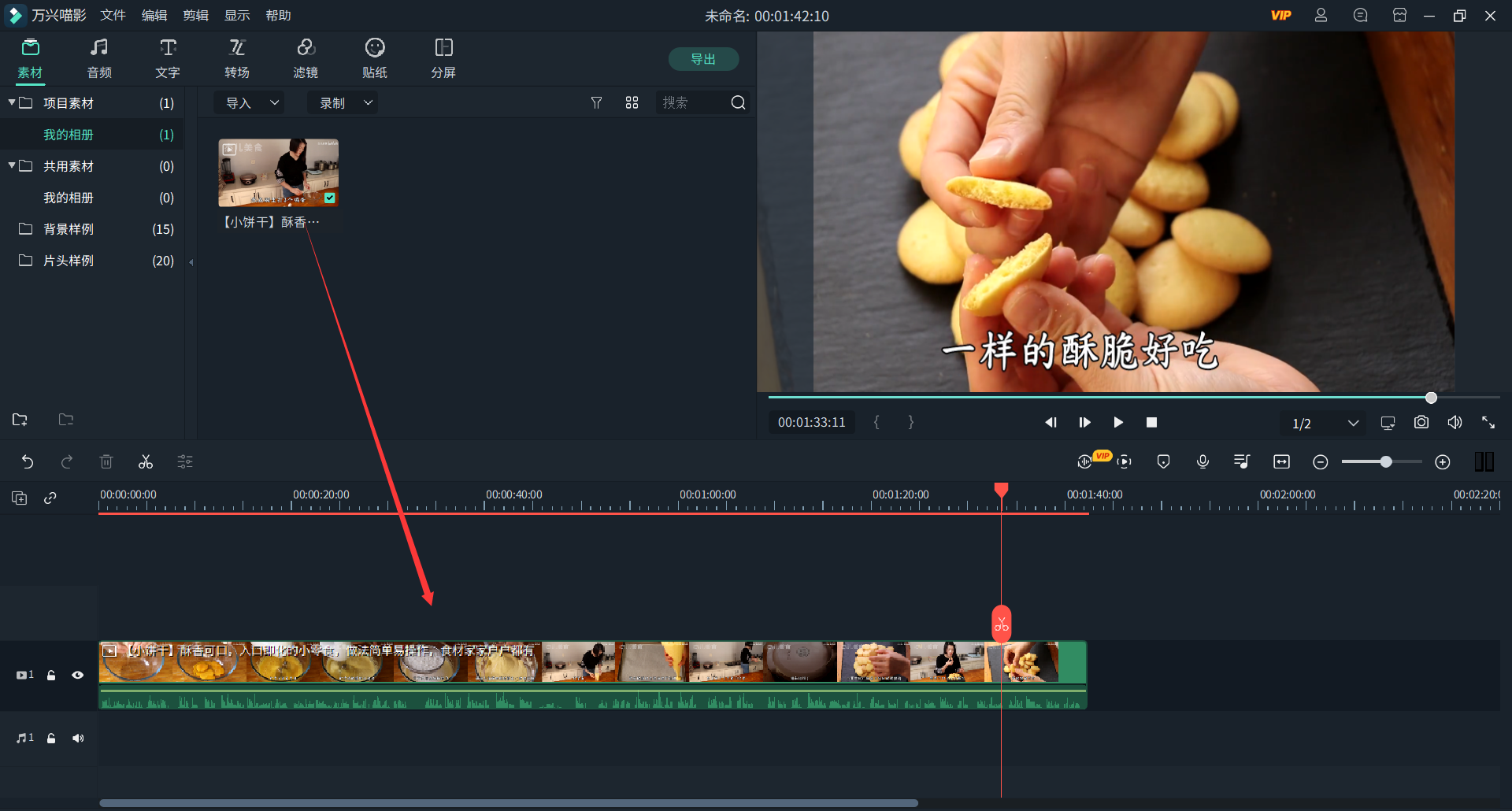Switch media view with grid icon

(x=632, y=103)
